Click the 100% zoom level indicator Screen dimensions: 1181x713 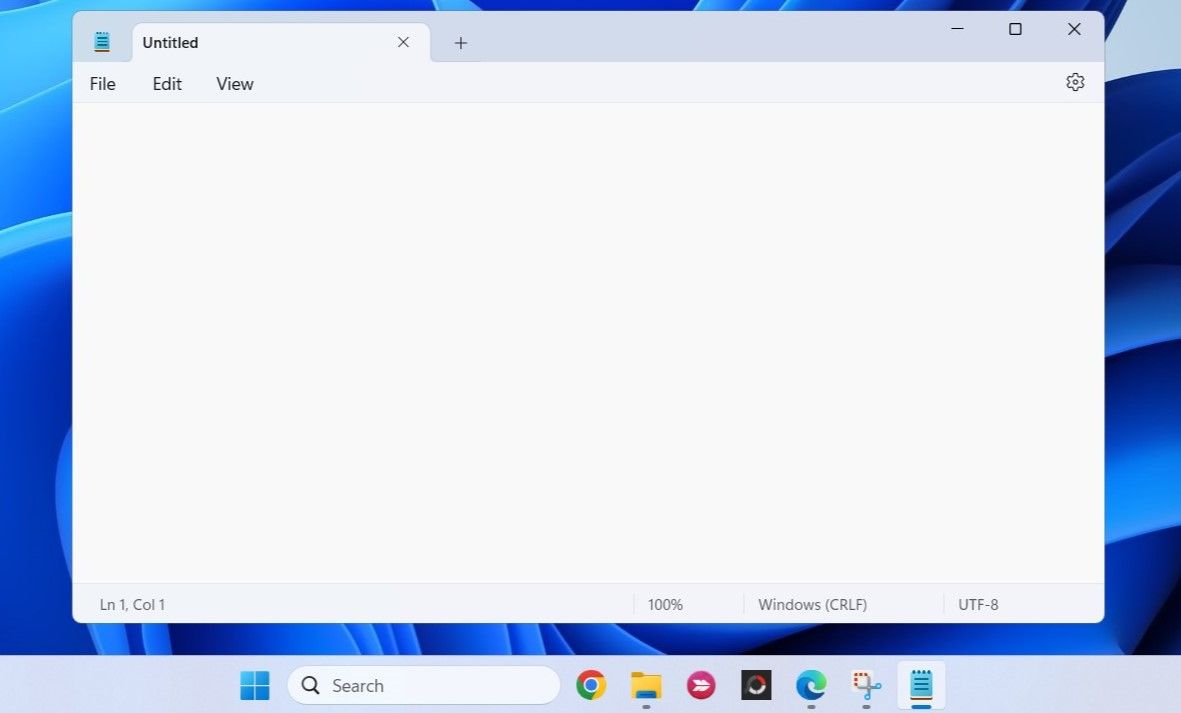click(x=665, y=604)
